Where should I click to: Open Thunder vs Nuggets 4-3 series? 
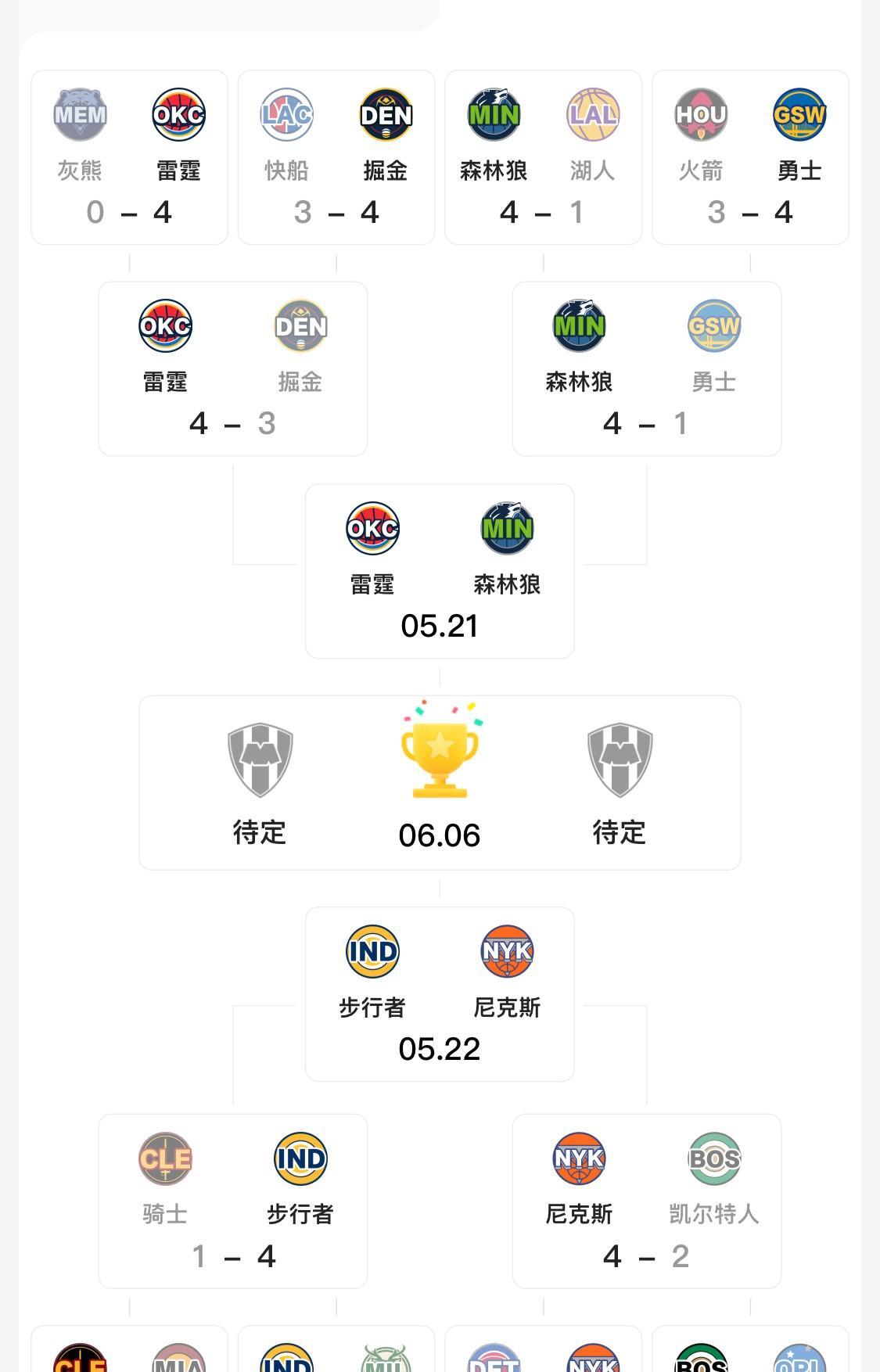[233, 368]
